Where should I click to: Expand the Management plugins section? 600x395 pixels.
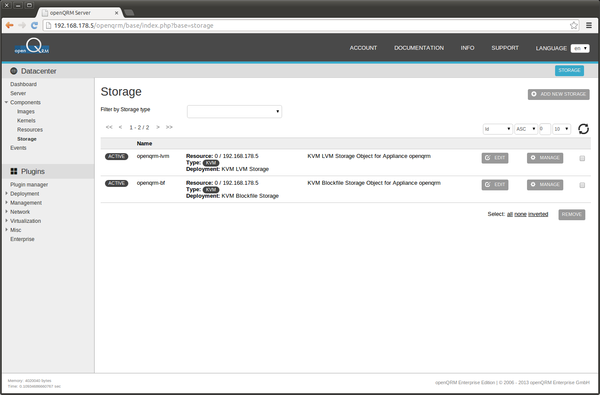pyautogui.click(x=7, y=202)
